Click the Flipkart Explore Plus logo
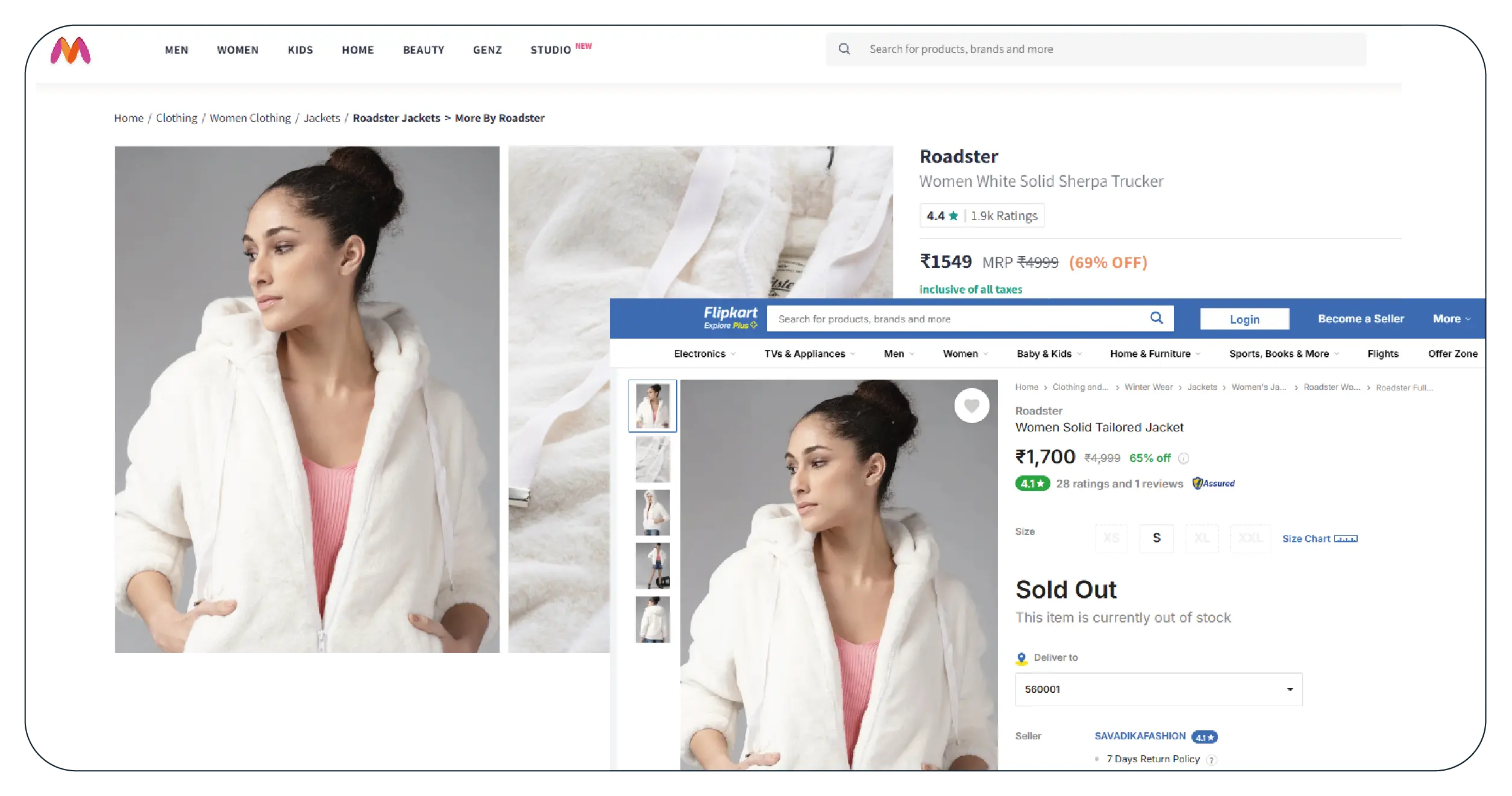This screenshot has width=1512, height=796. tap(730, 318)
